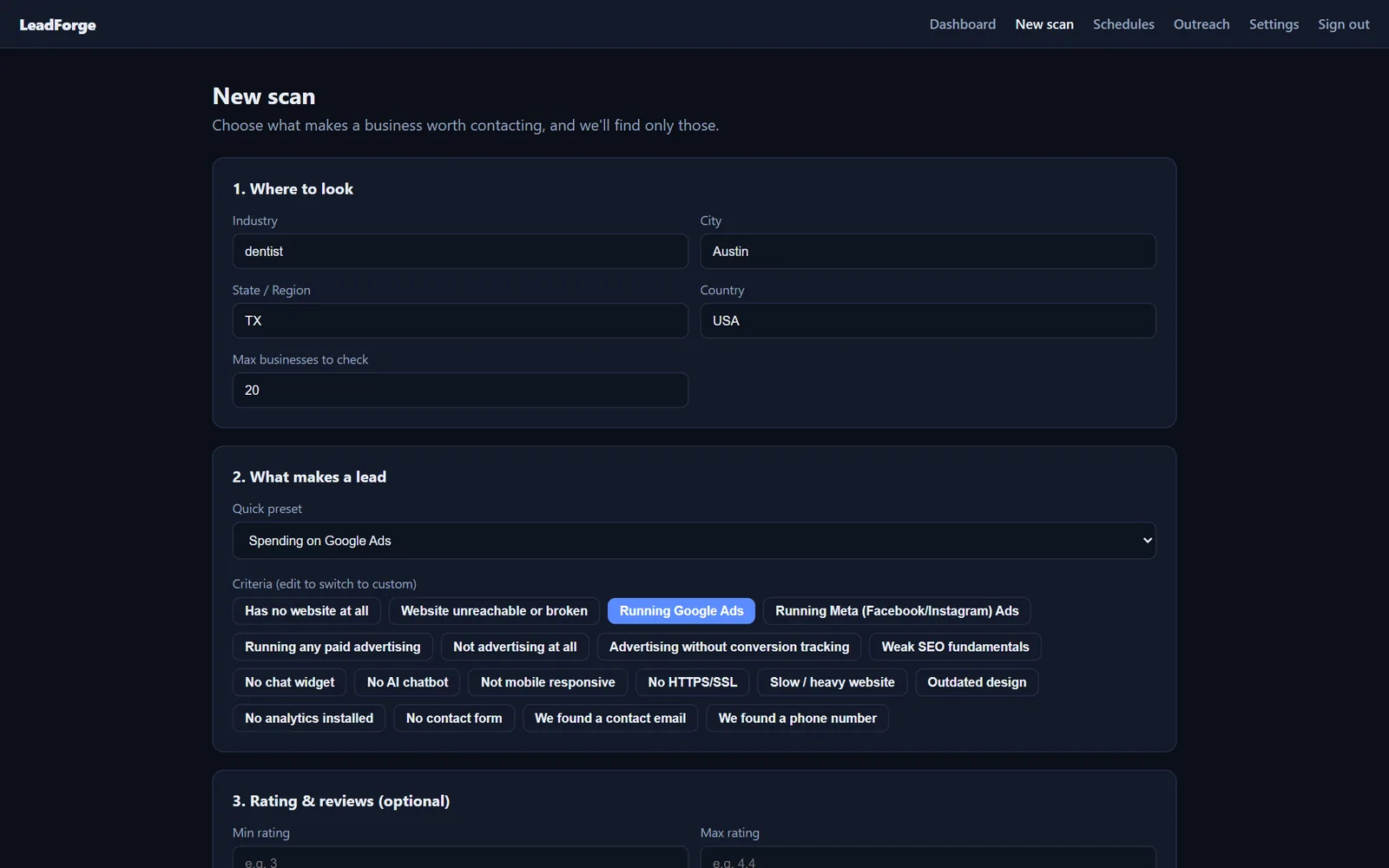Viewport: 1389px width, 868px height.
Task: Select No analytics installed chip
Action: [309, 718]
